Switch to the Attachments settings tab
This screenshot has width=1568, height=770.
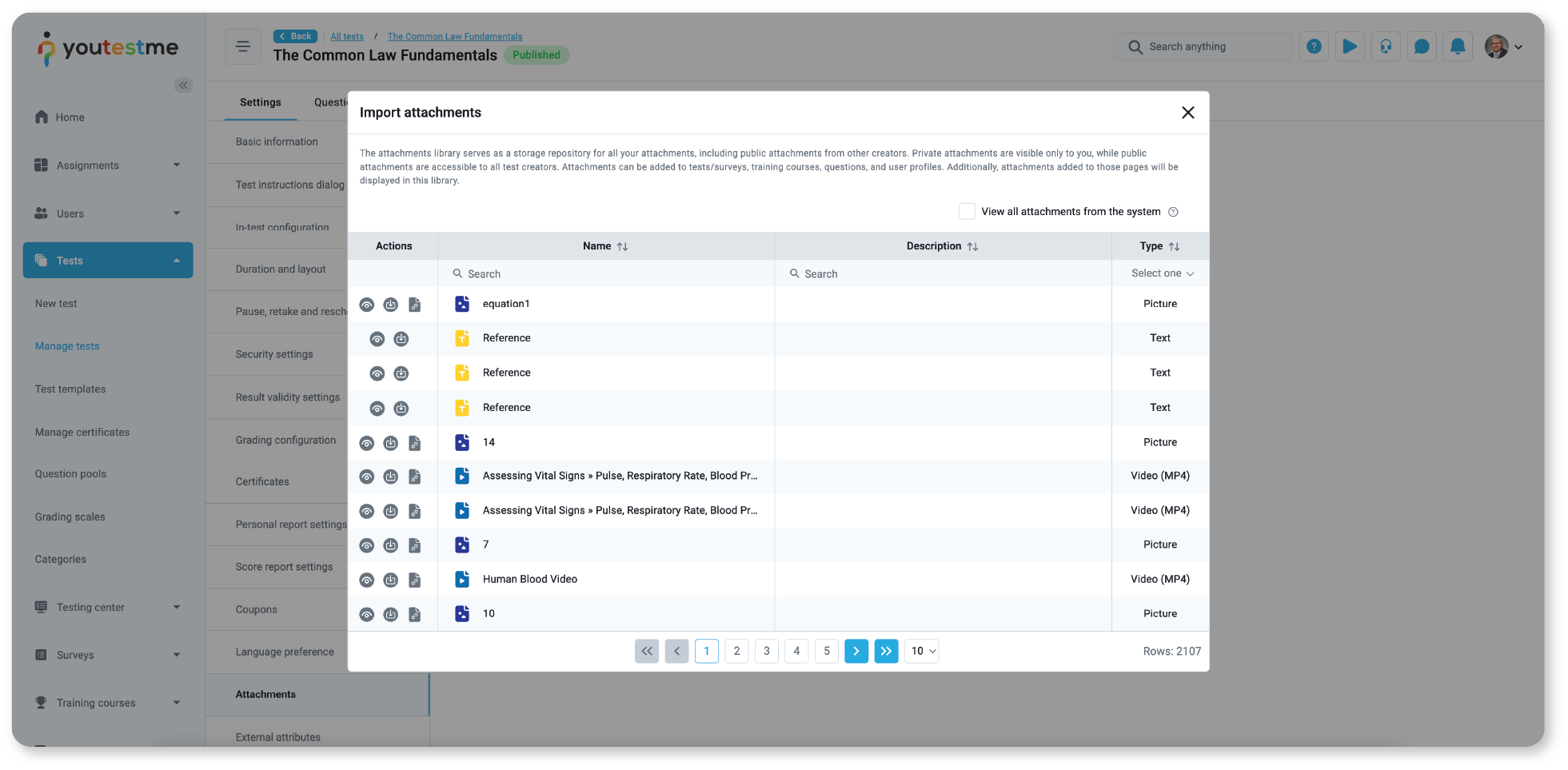[265, 694]
